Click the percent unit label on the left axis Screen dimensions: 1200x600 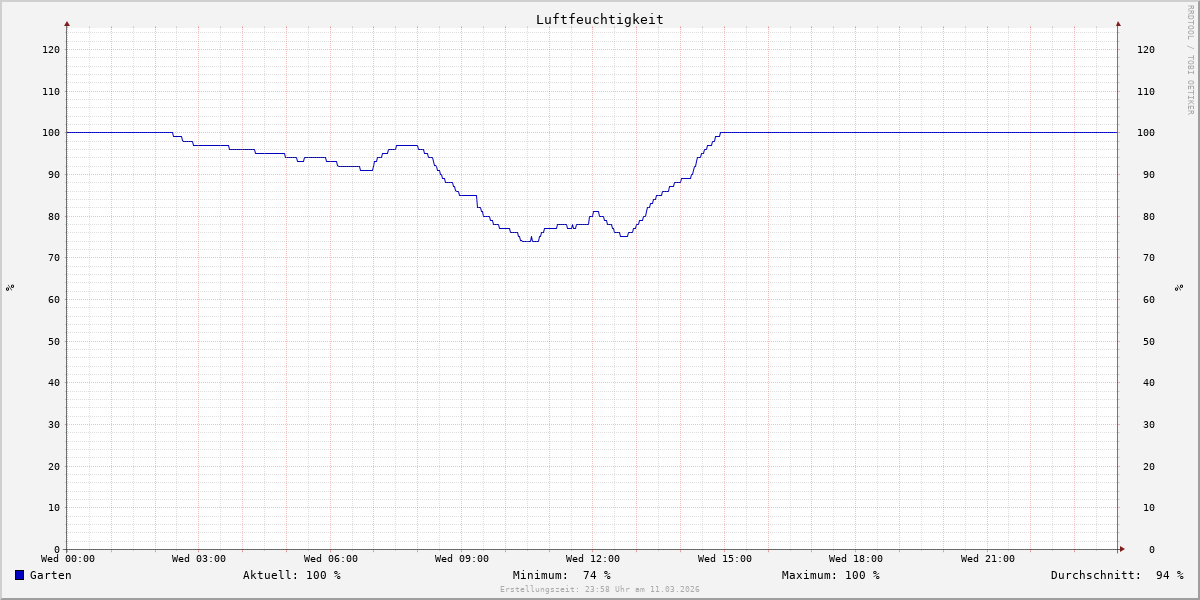pos(10,288)
